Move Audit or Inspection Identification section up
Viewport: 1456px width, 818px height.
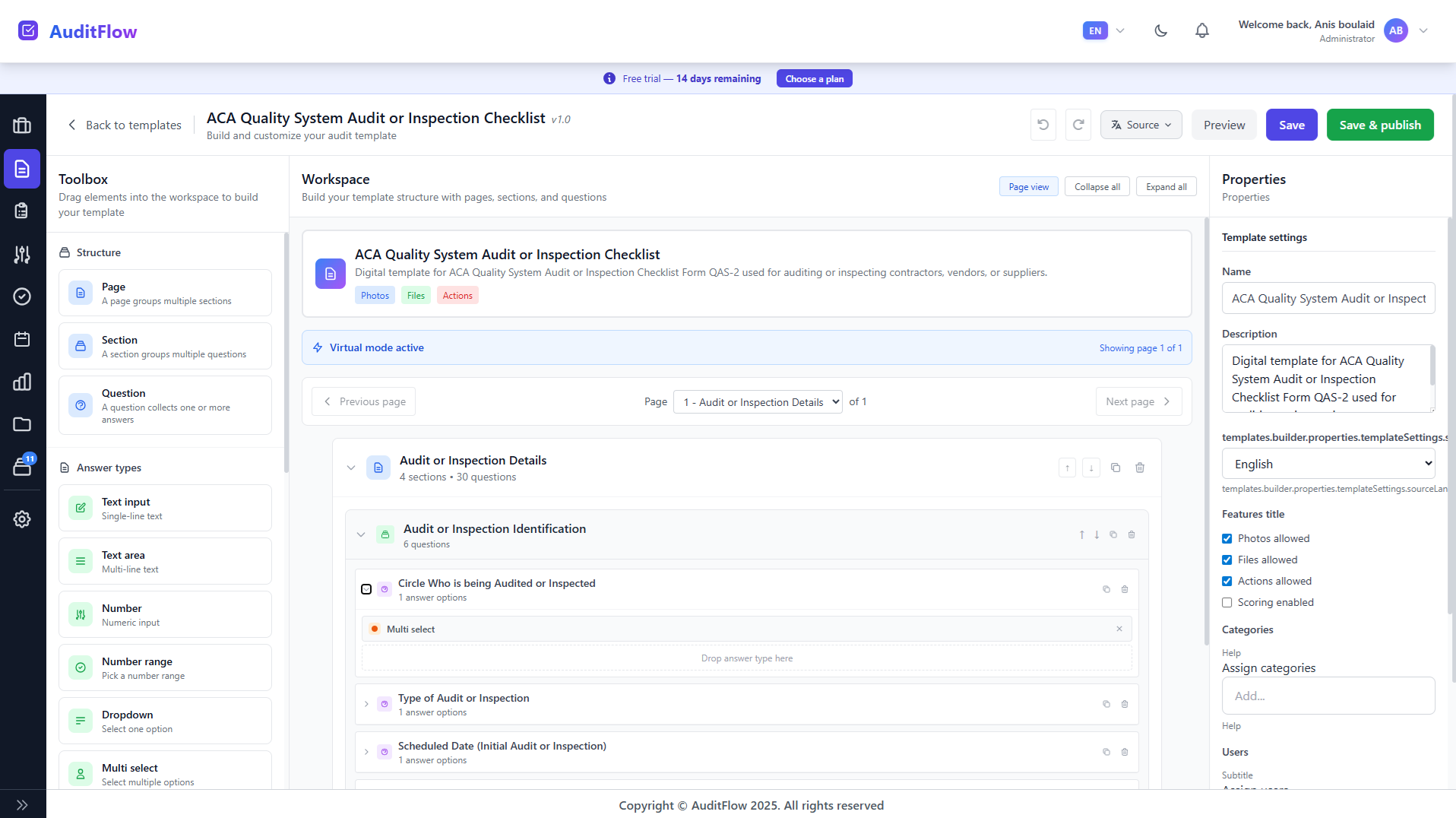pos(1082,534)
